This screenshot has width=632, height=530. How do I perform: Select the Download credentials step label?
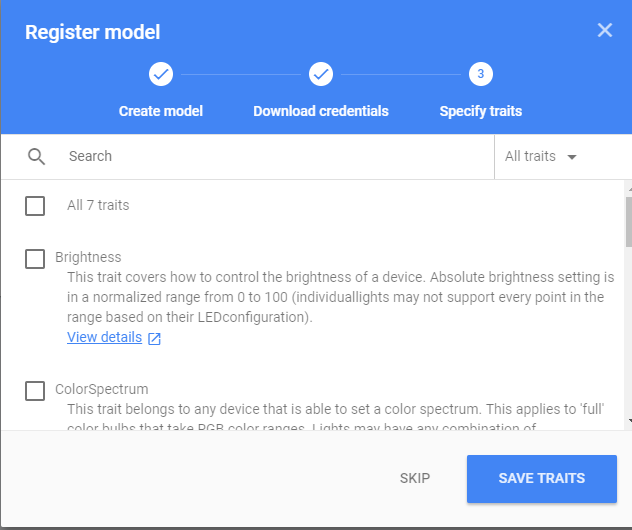tap(321, 111)
